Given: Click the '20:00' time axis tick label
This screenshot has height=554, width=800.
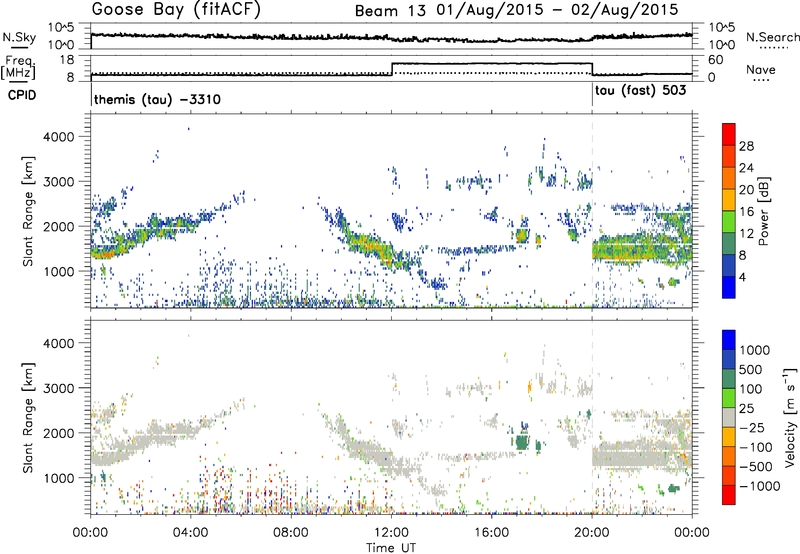Looking at the screenshot, I should 592,533.
